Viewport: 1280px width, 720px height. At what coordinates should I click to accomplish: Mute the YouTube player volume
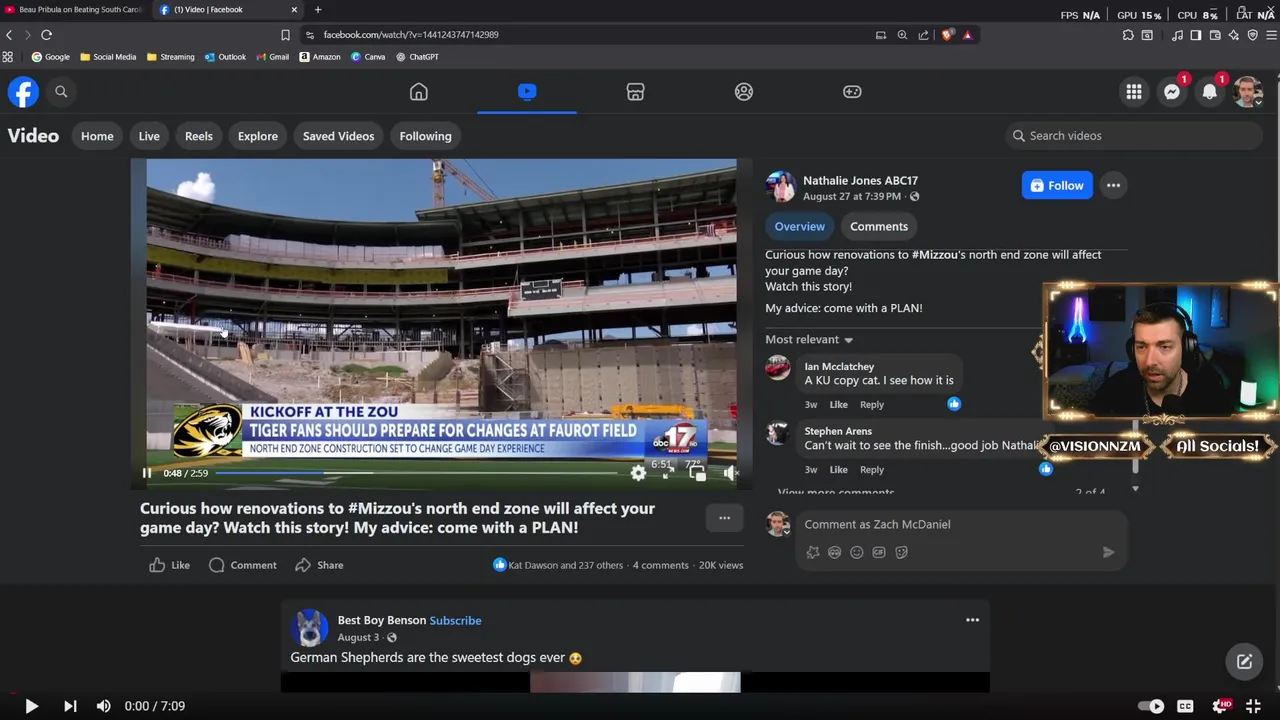tap(104, 706)
